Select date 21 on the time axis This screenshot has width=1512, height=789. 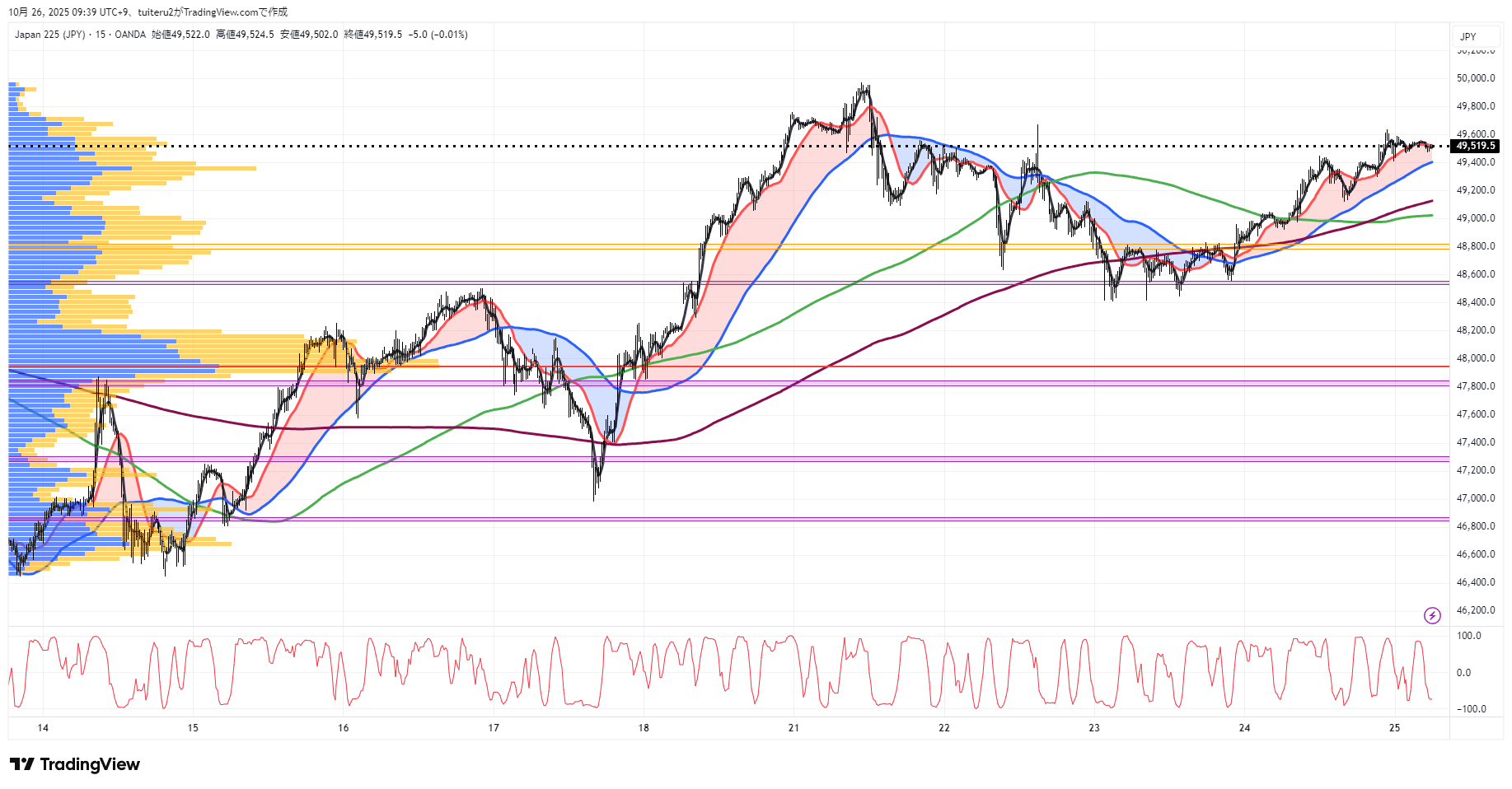click(793, 727)
